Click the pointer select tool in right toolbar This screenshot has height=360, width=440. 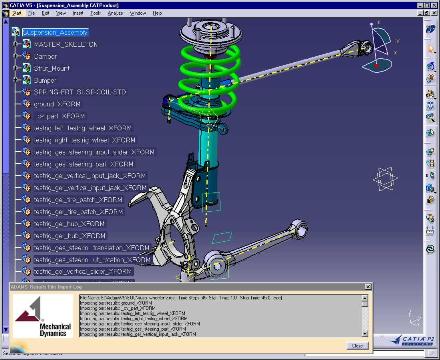pos(430,50)
